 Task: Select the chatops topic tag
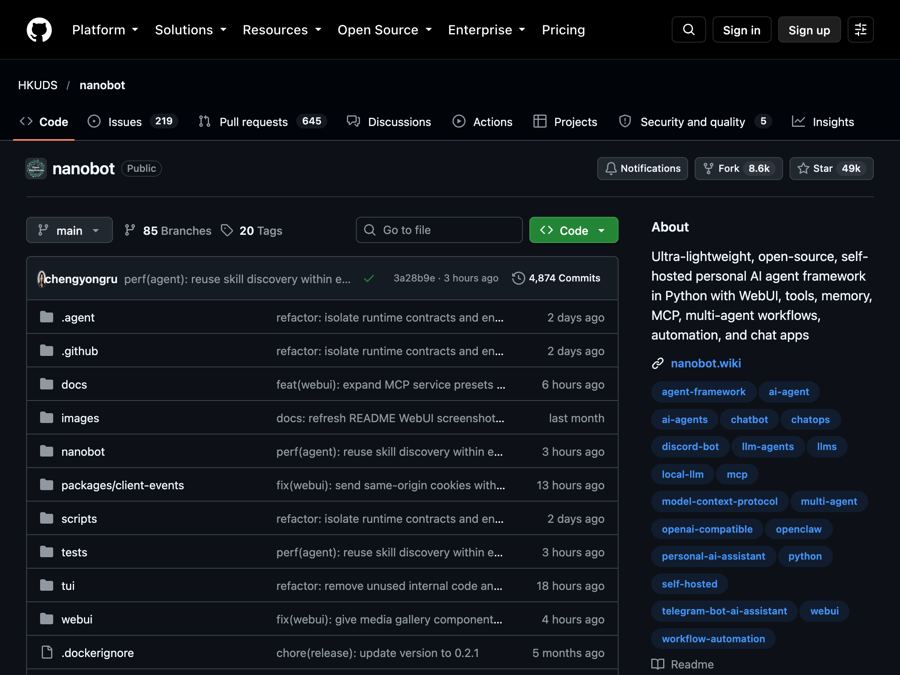[810, 420]
